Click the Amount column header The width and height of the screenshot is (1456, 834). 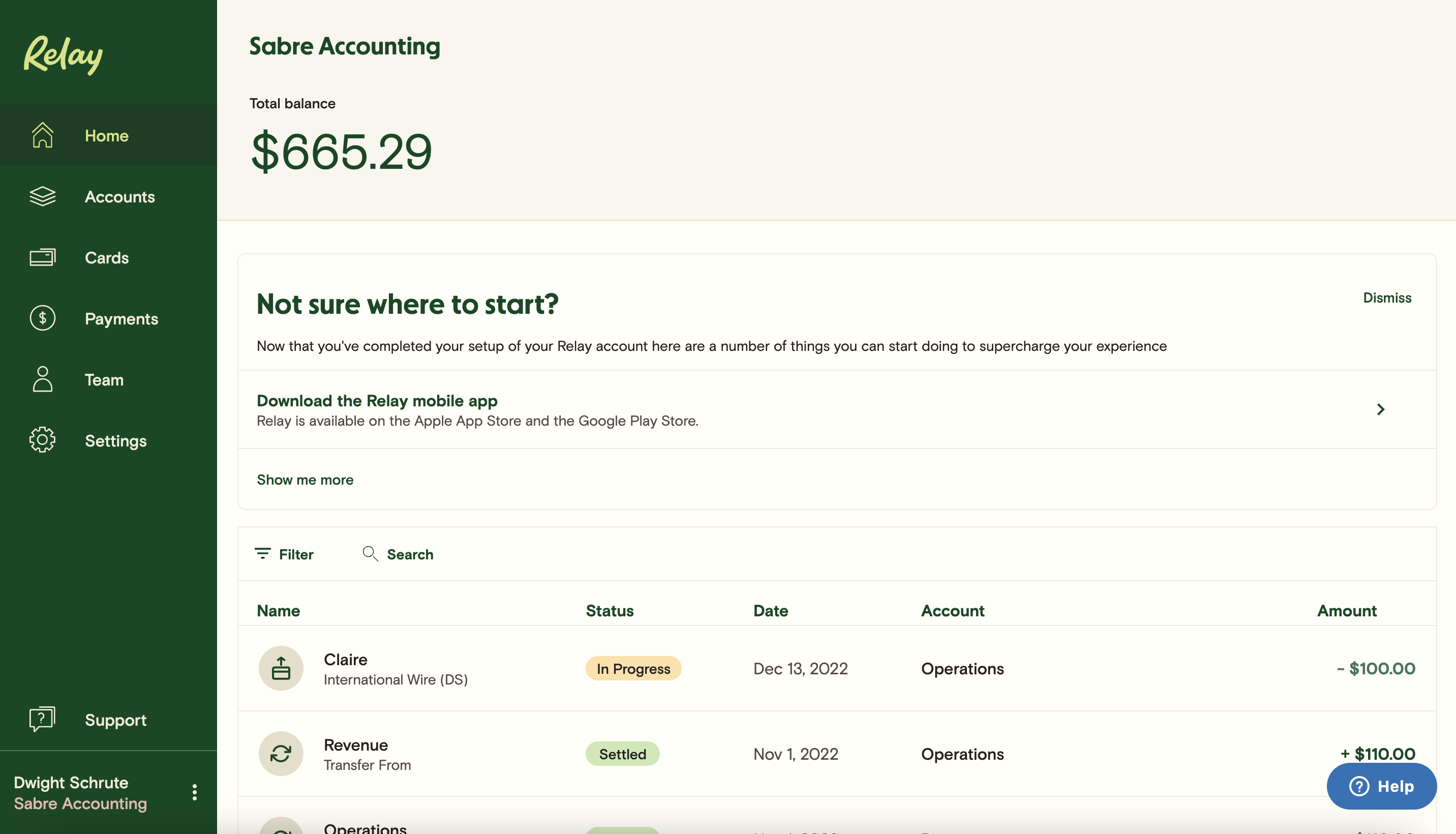tap(1347, 611)
